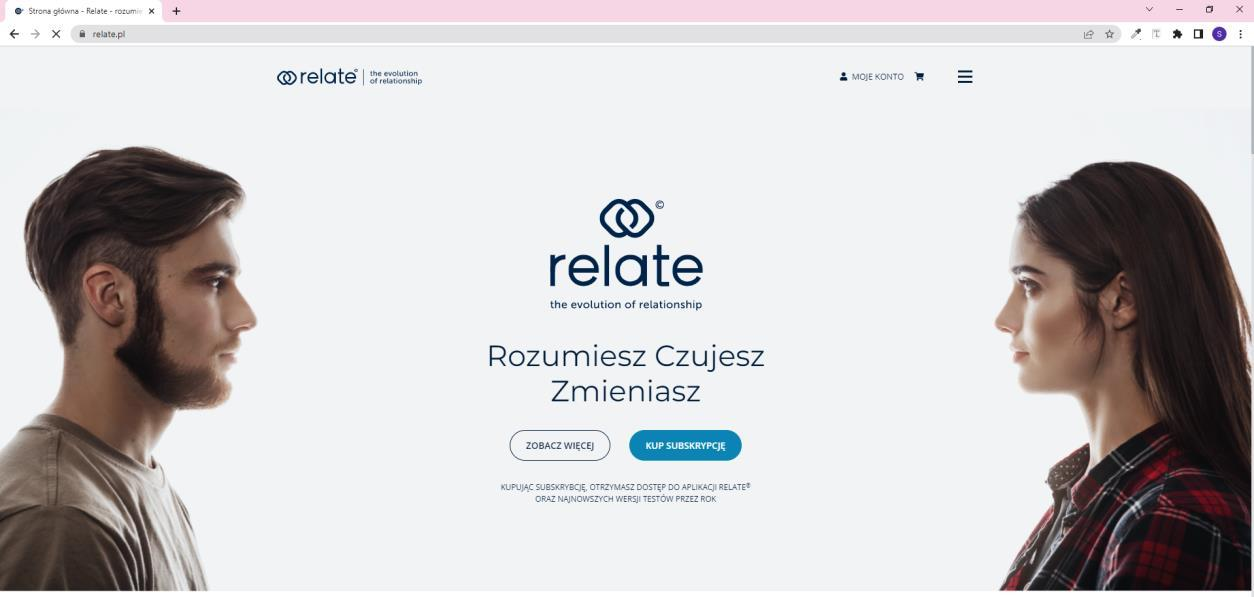Click the relate logo in header
Screen dimensions: 1254x597
(349, 77)
